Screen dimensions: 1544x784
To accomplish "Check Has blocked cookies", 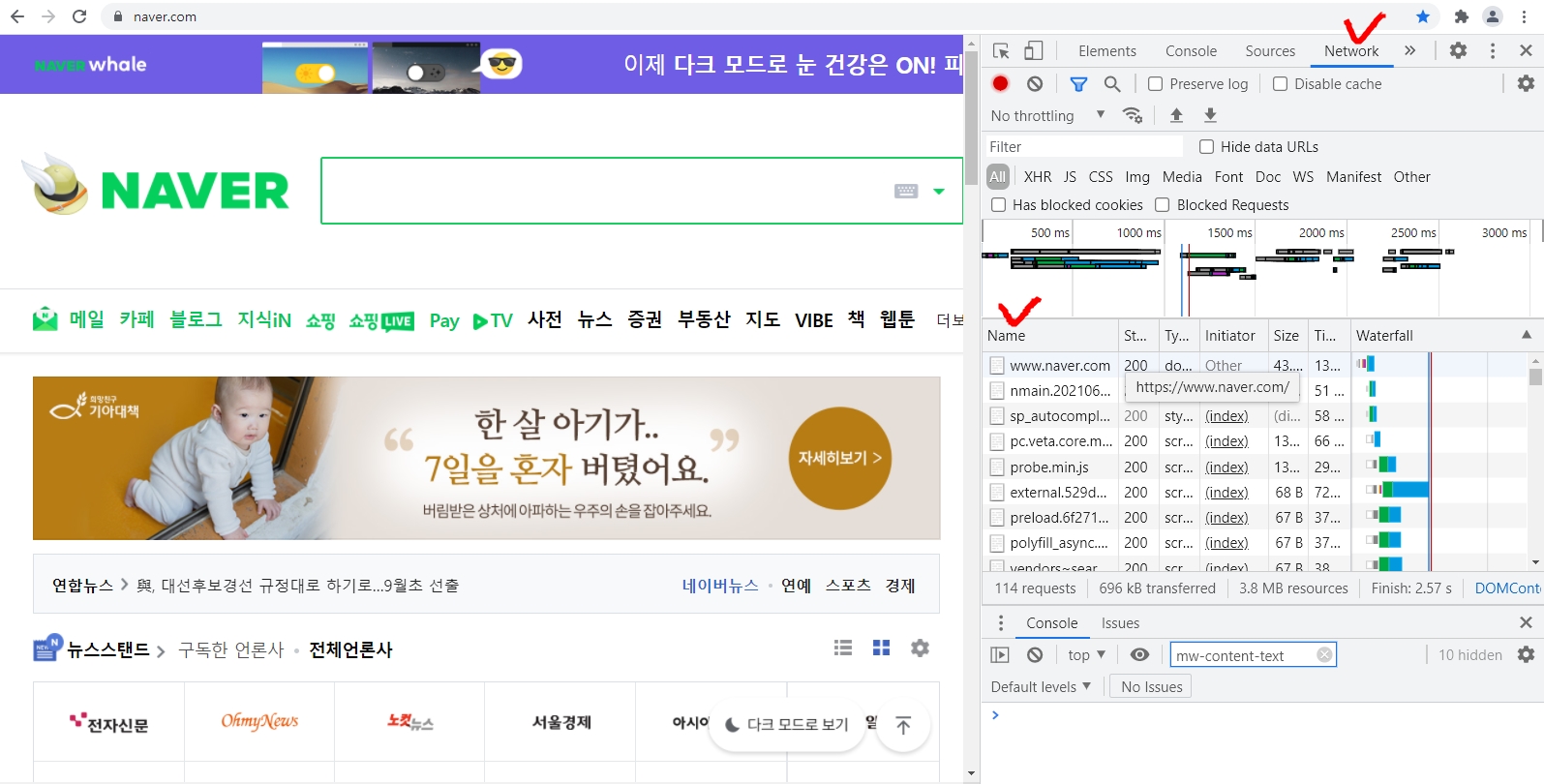I will (x=998, y=205).
